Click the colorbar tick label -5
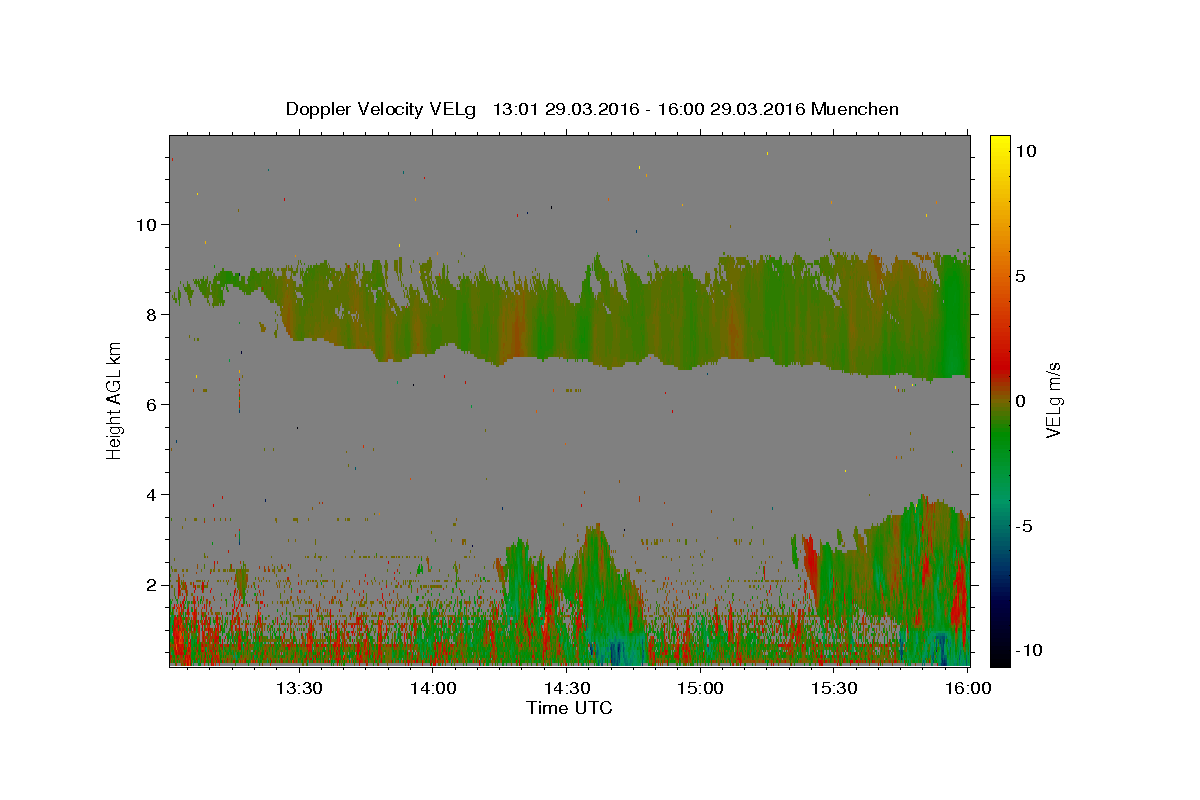This screenshot has width=1200, height=800. pyautogui.click(x=1024, y=526)
